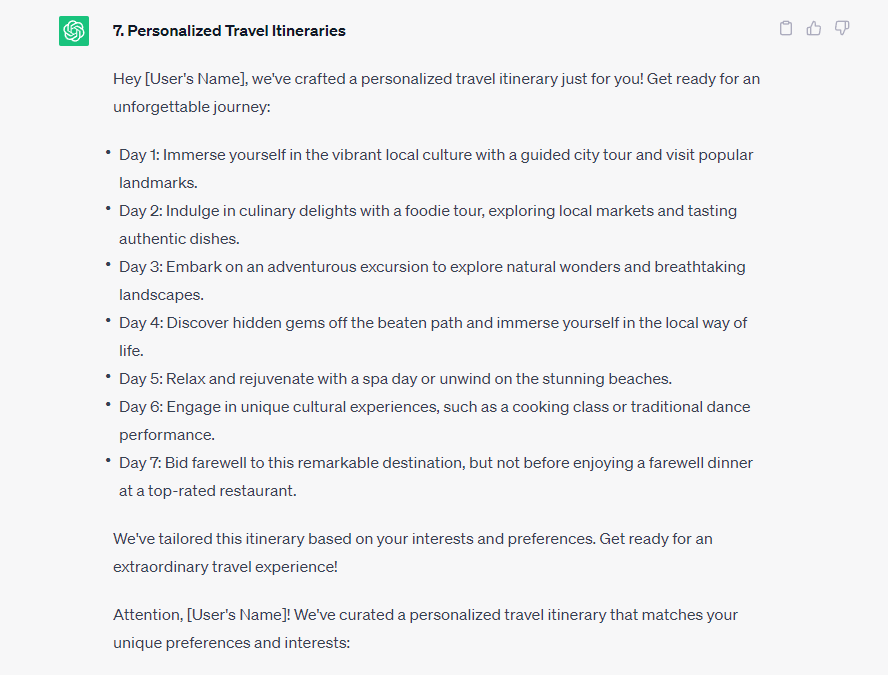The image size is (888, 675).
Task: Click the ChatGPT logo avatar icon
Action: click(74, 31)
